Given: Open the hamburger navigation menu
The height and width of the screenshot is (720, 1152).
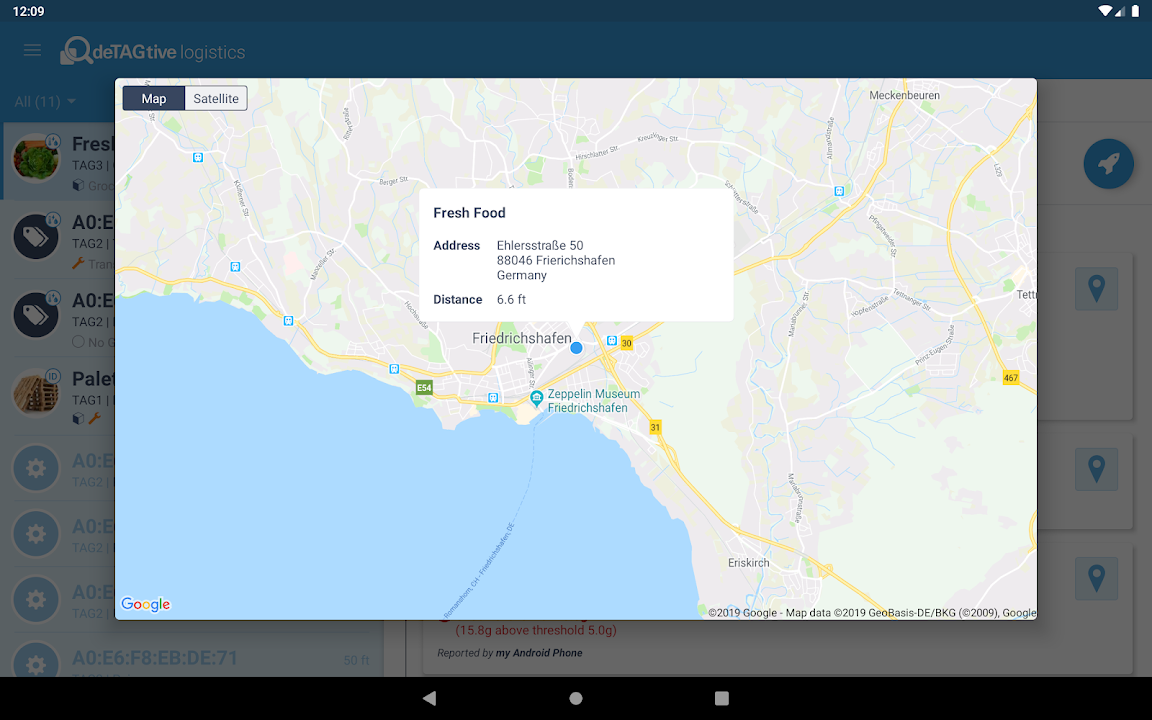Looking at the screenshot, I should pyautogui.click(x=32, y=51).
